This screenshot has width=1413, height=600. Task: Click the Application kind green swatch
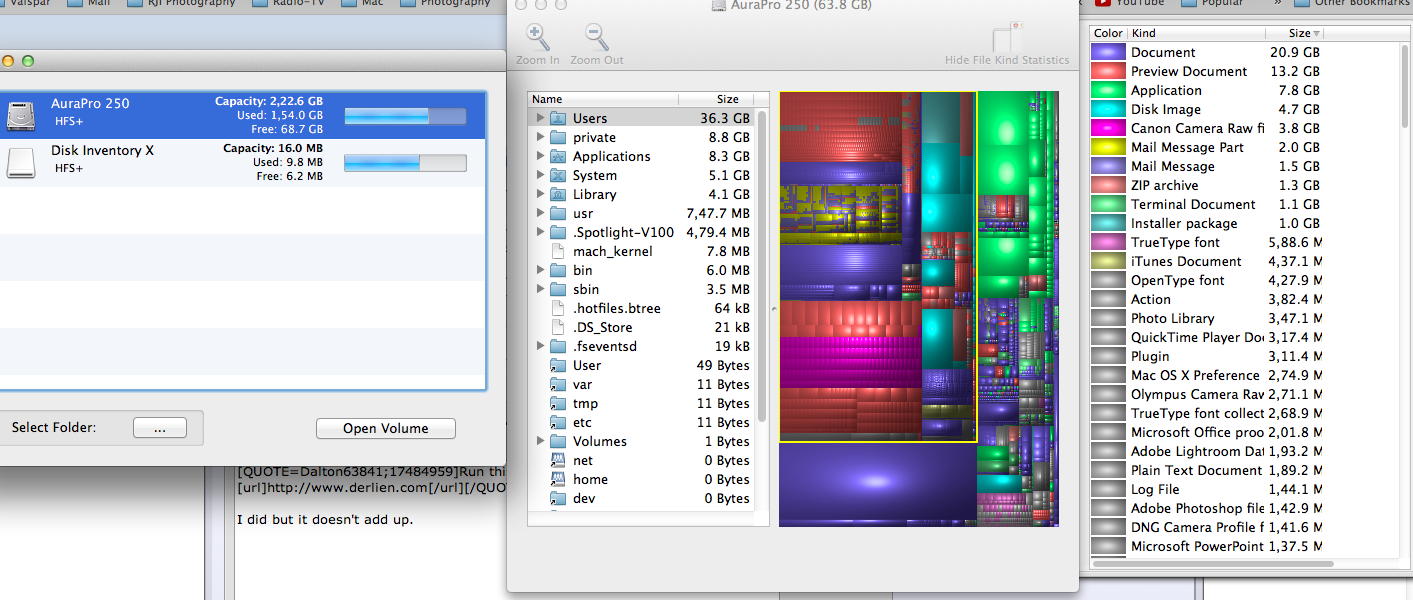point(1108,90)
